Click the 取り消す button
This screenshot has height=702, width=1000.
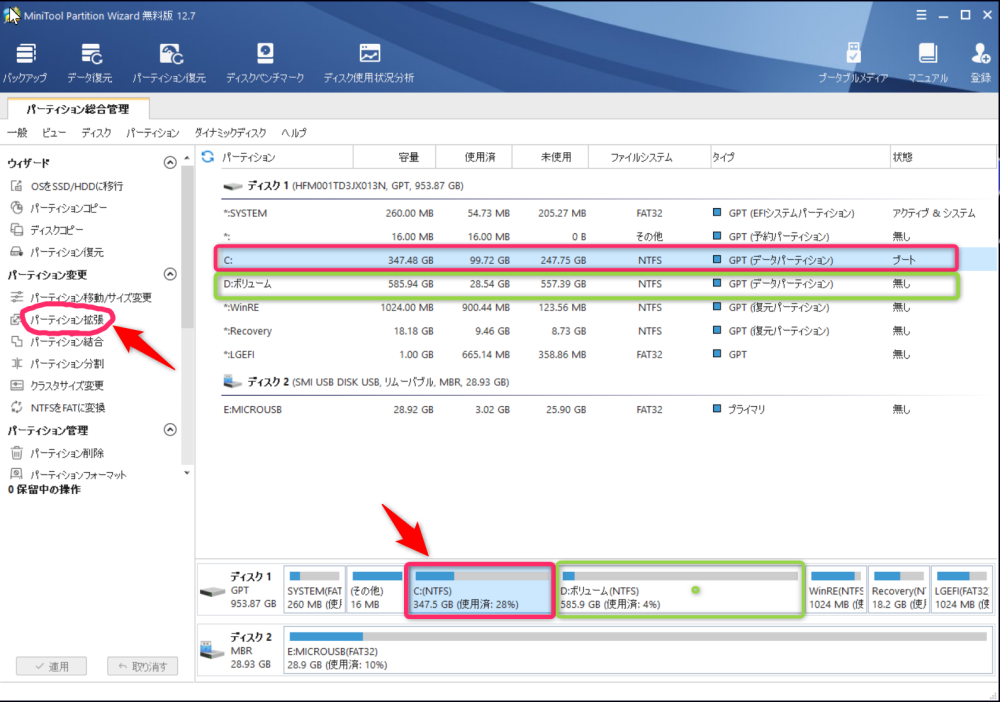point(142,666)
